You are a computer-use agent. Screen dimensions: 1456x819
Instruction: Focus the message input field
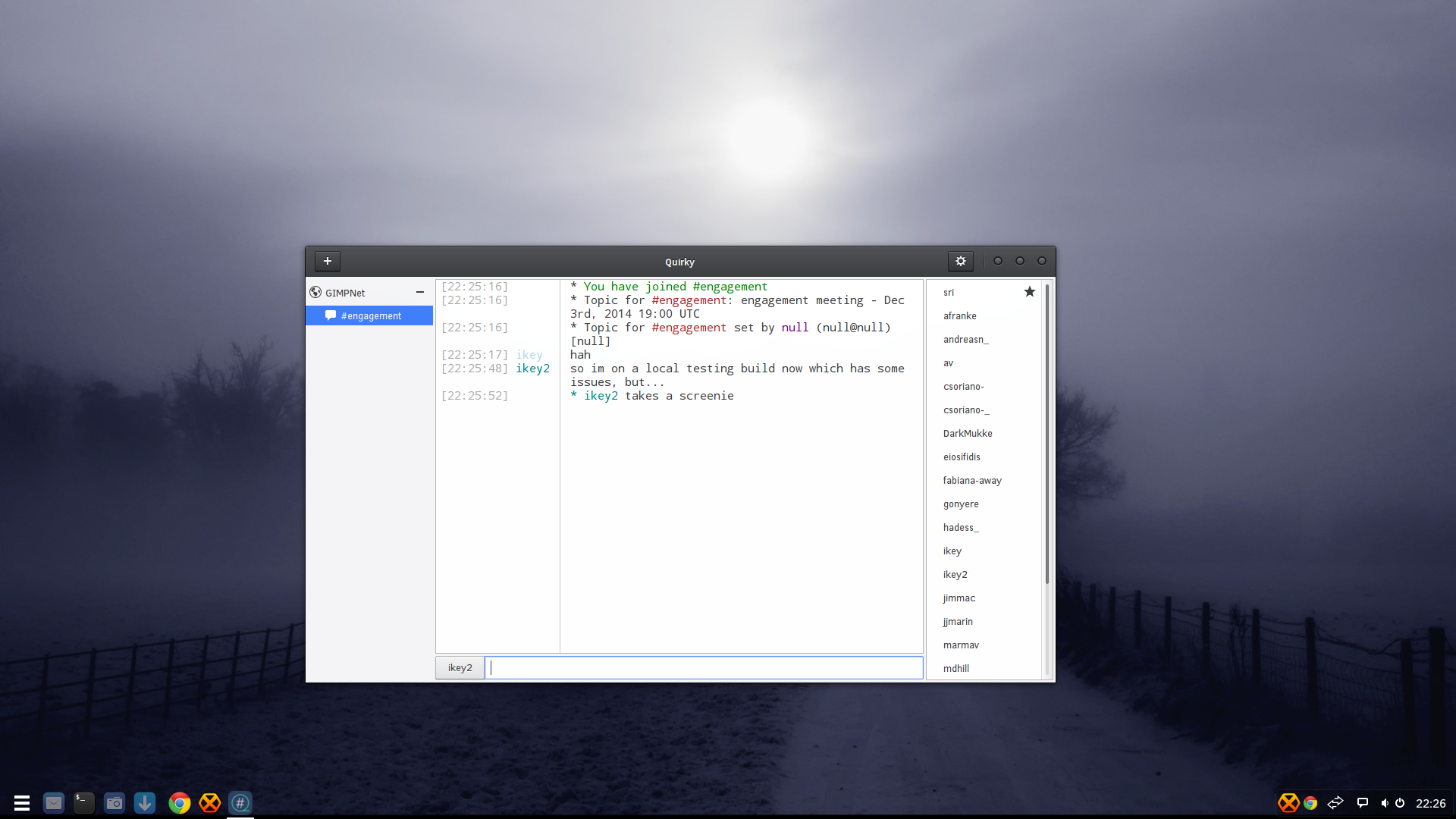(x=704, y=668)
